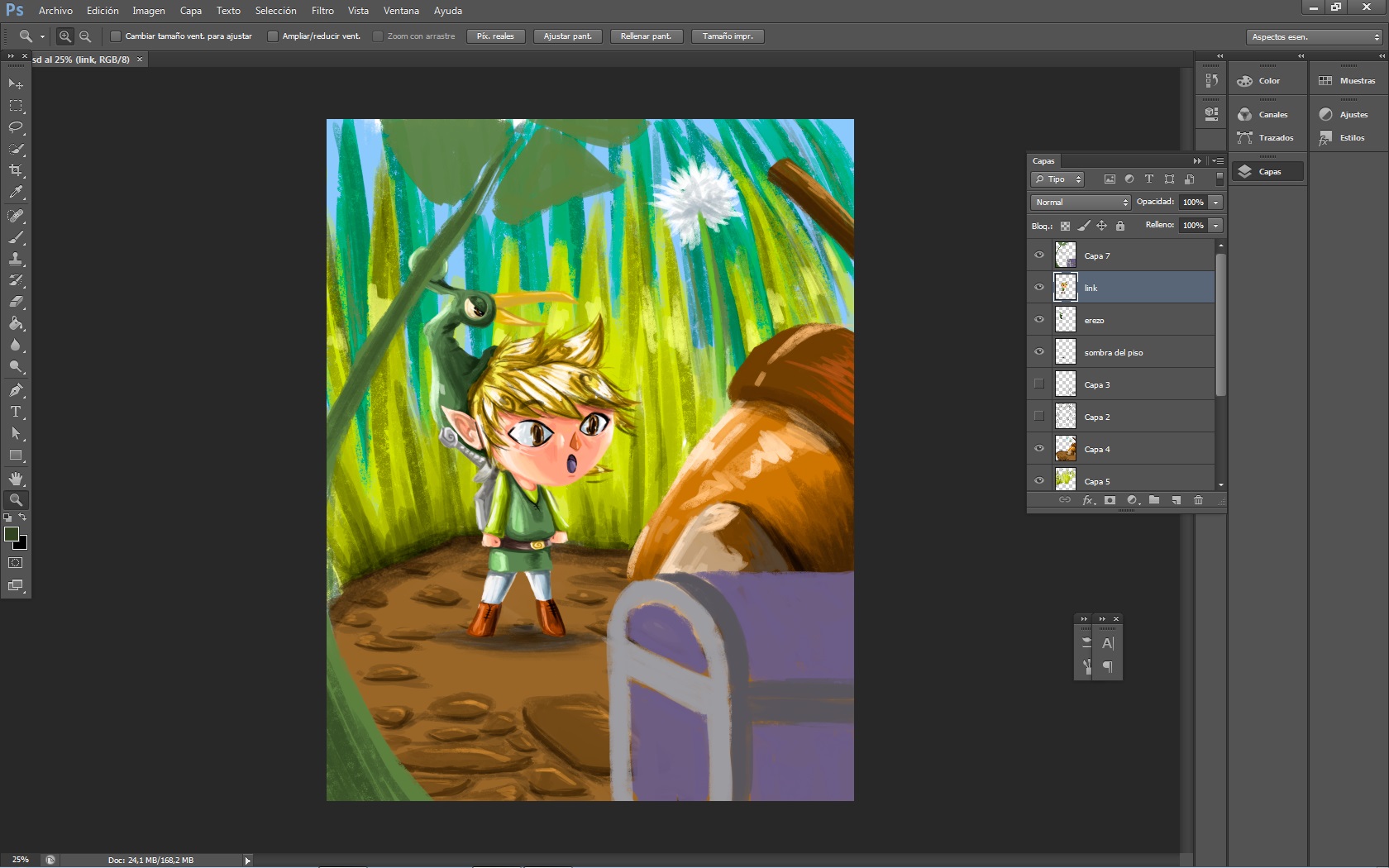Image resolution: width=1389 pixels, height=868 pixels.
Task: Click the new adjustment layer icon
Action: pos(1132,500)
